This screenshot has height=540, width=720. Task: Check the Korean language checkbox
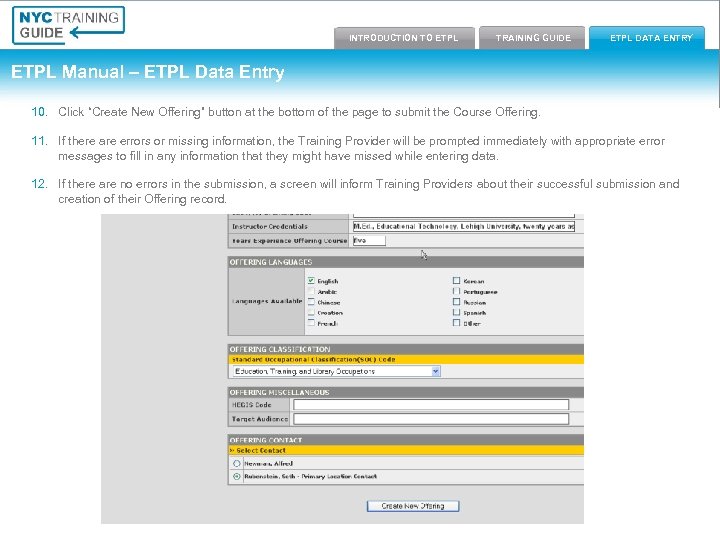456,281
